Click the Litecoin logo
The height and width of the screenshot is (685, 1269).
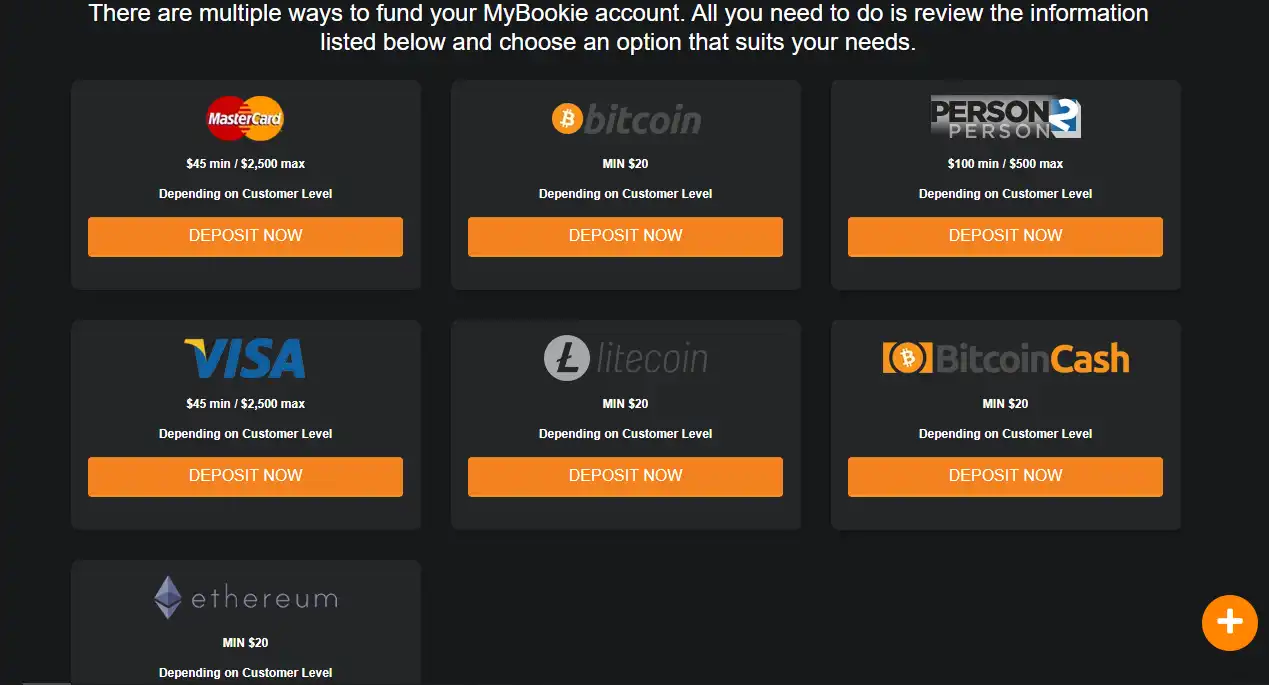(x=626, y=359)
